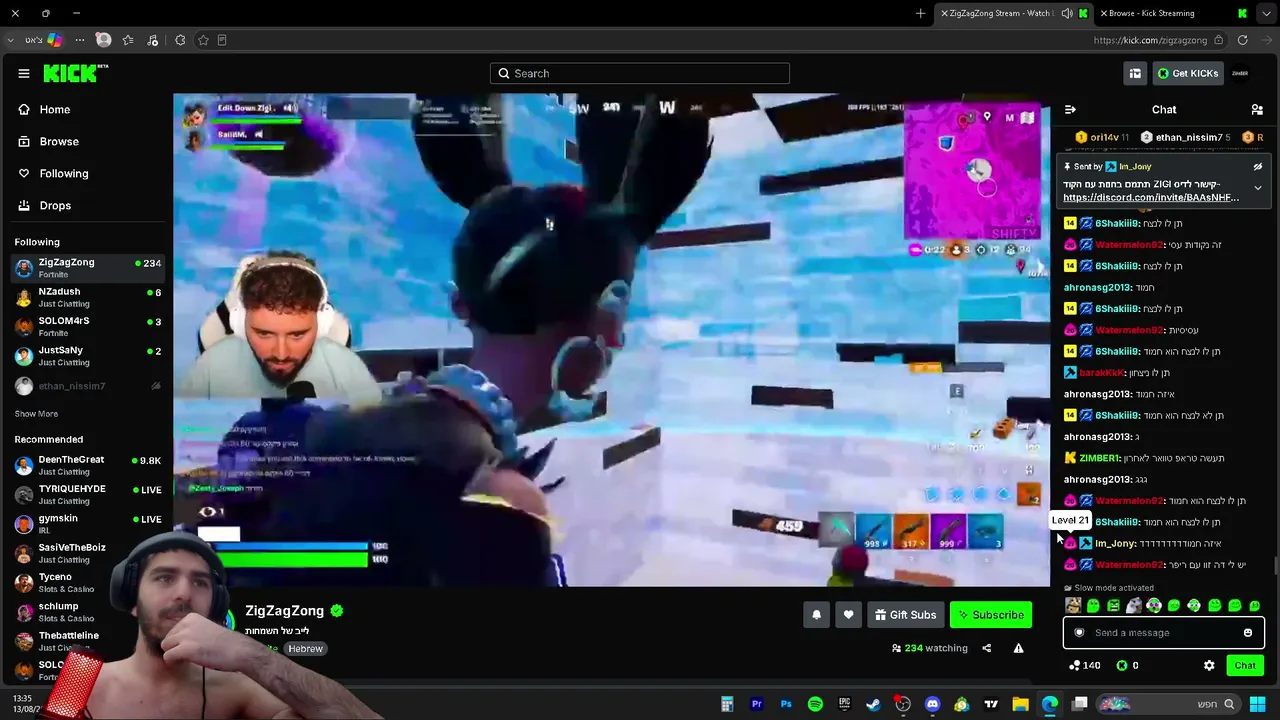1280x720 pixels.
Task: Click the channel points balance 140
Action: coord(1084,666)
